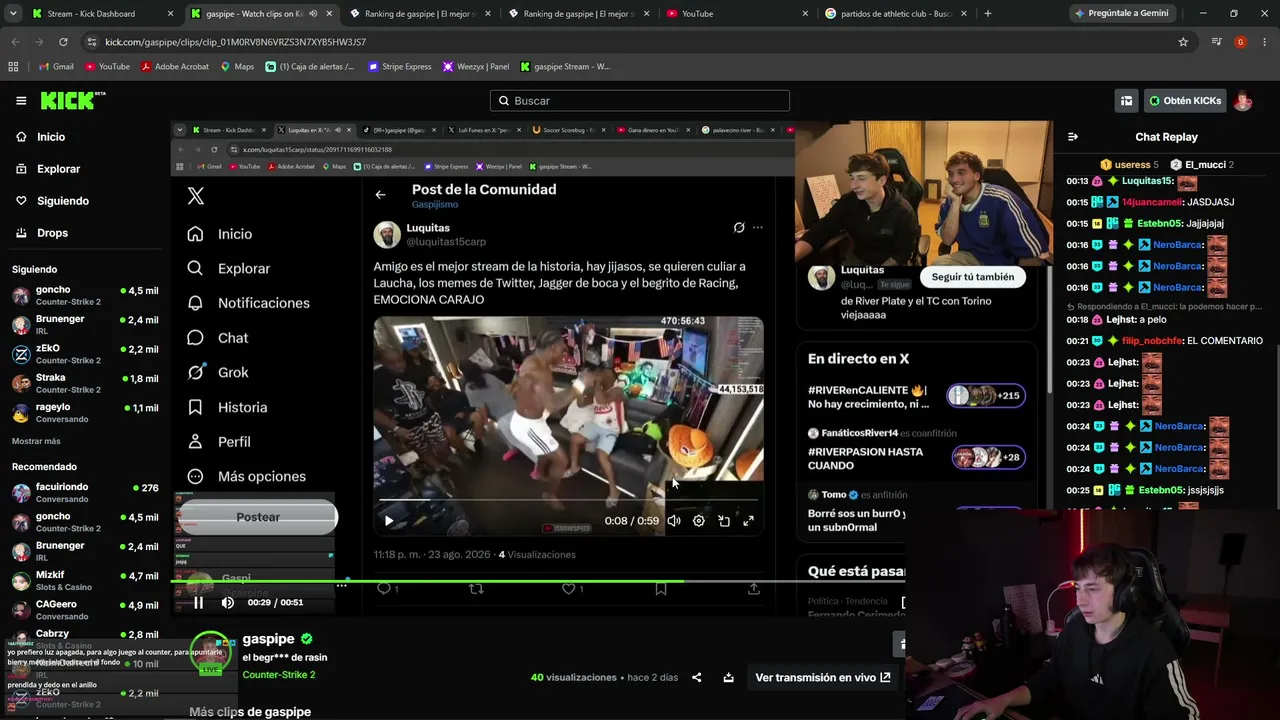
Task: Select the clip title 'el begr*** de rasin'
Action: click(x=285, y=657)
